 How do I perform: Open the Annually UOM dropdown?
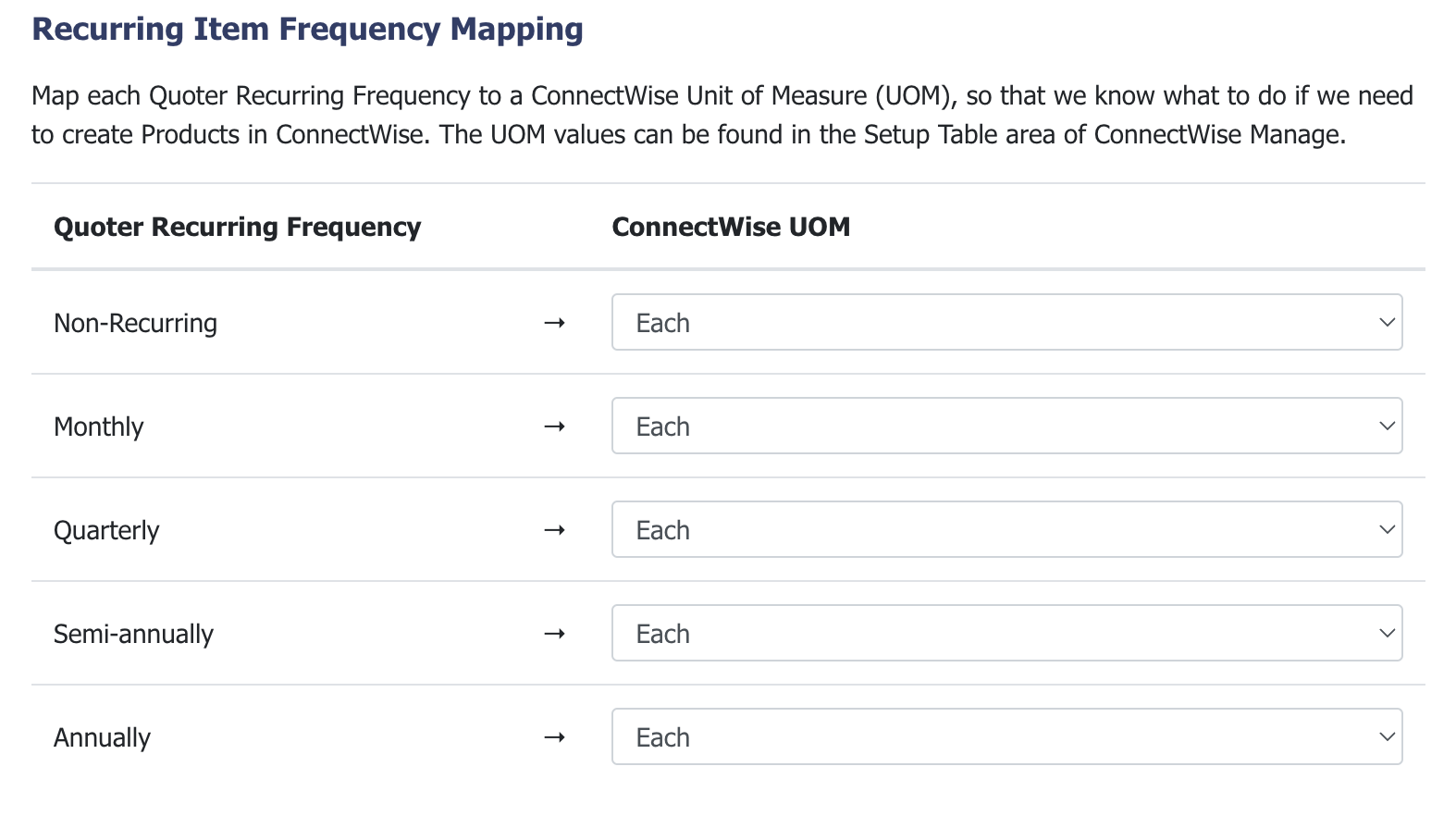1006,736
